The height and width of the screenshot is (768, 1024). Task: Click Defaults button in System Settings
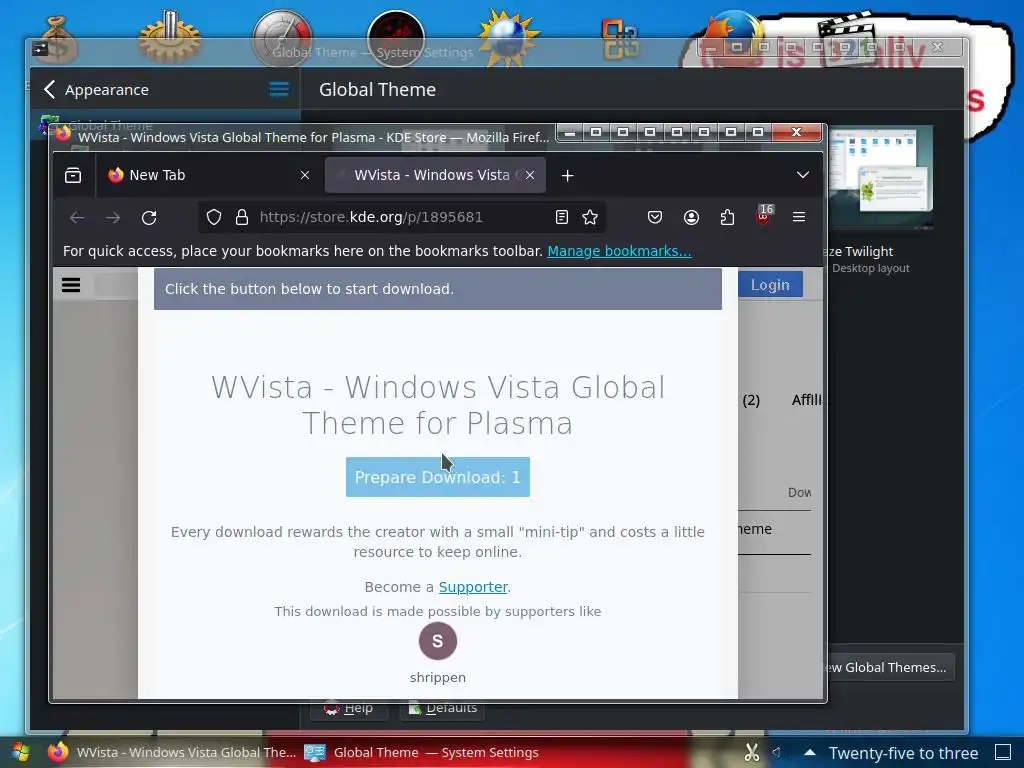(x=443, y=708)
